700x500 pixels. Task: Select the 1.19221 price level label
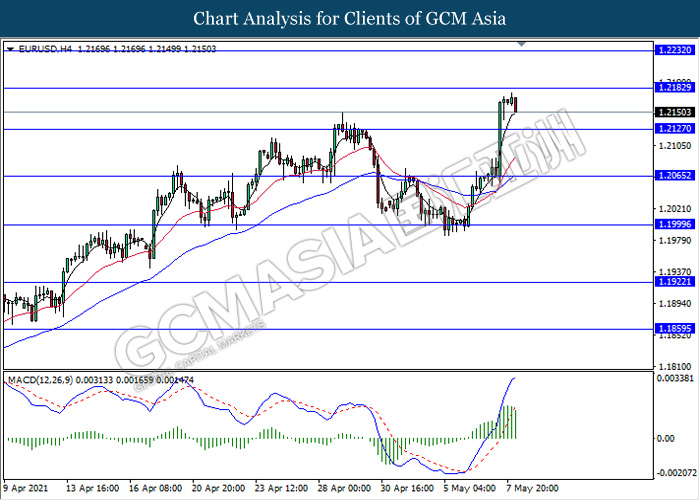click(675, 282)
